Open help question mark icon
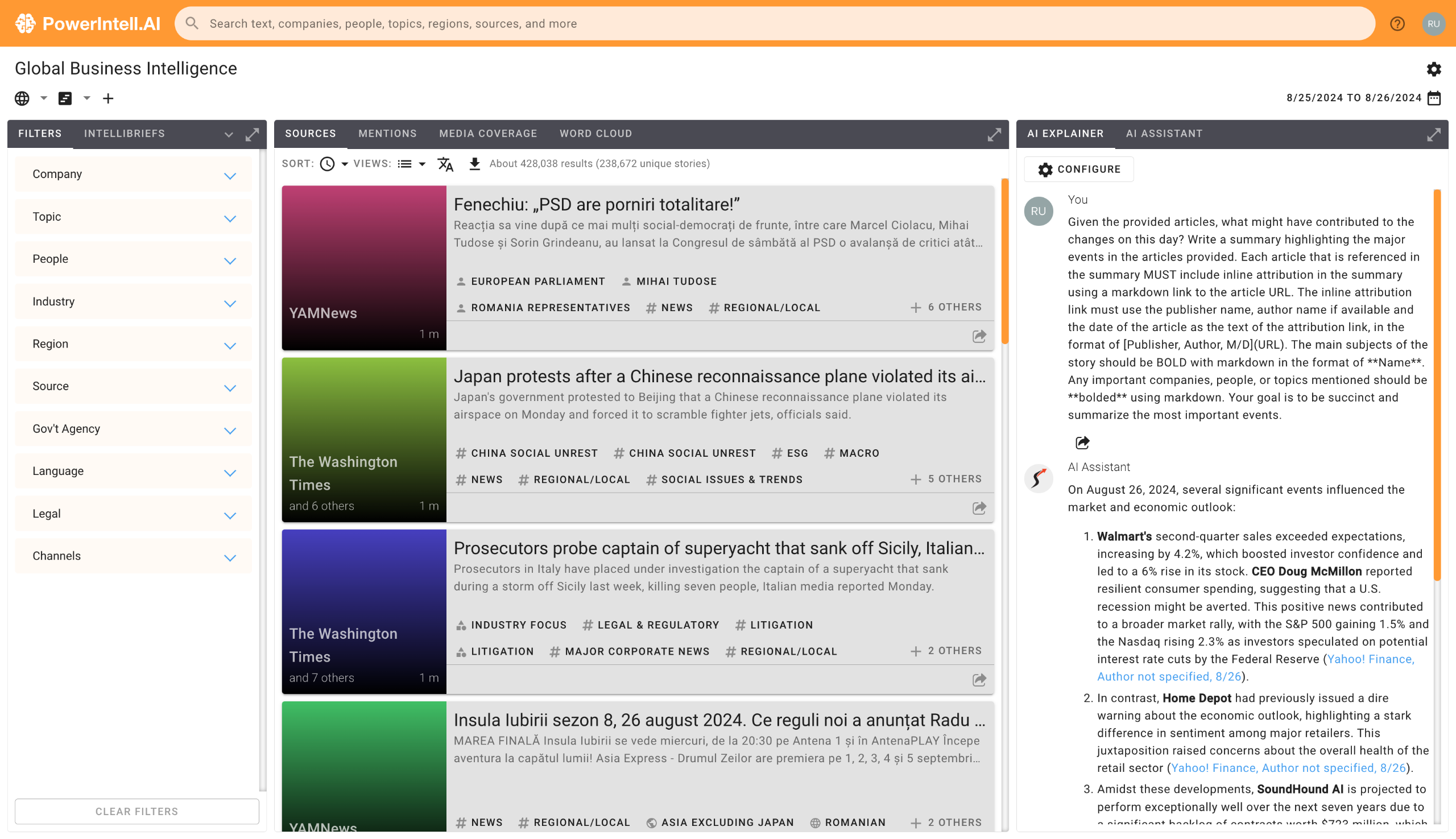This screenshot has height=839, width=1456. coord(1397,24)
